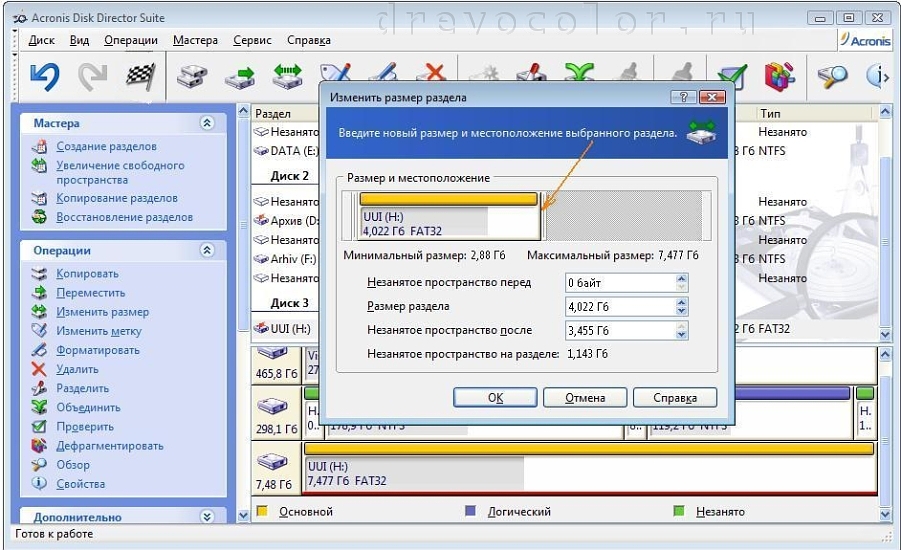Viewport: 901px width, 550px height.
Task: Click the Отмена button
Action: 585,398
